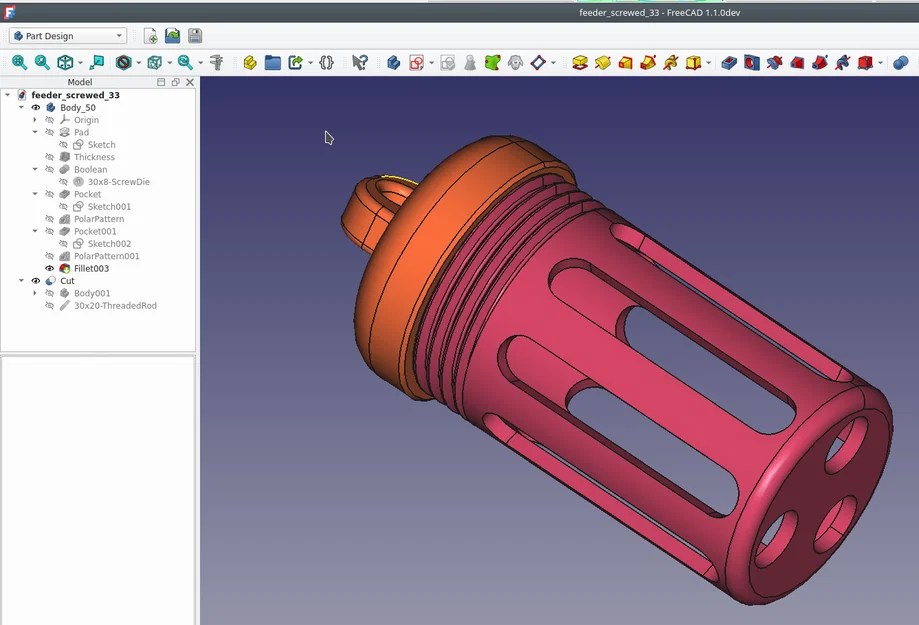
Task: Click the blue Create Body icon
Action: click(393, 62)
